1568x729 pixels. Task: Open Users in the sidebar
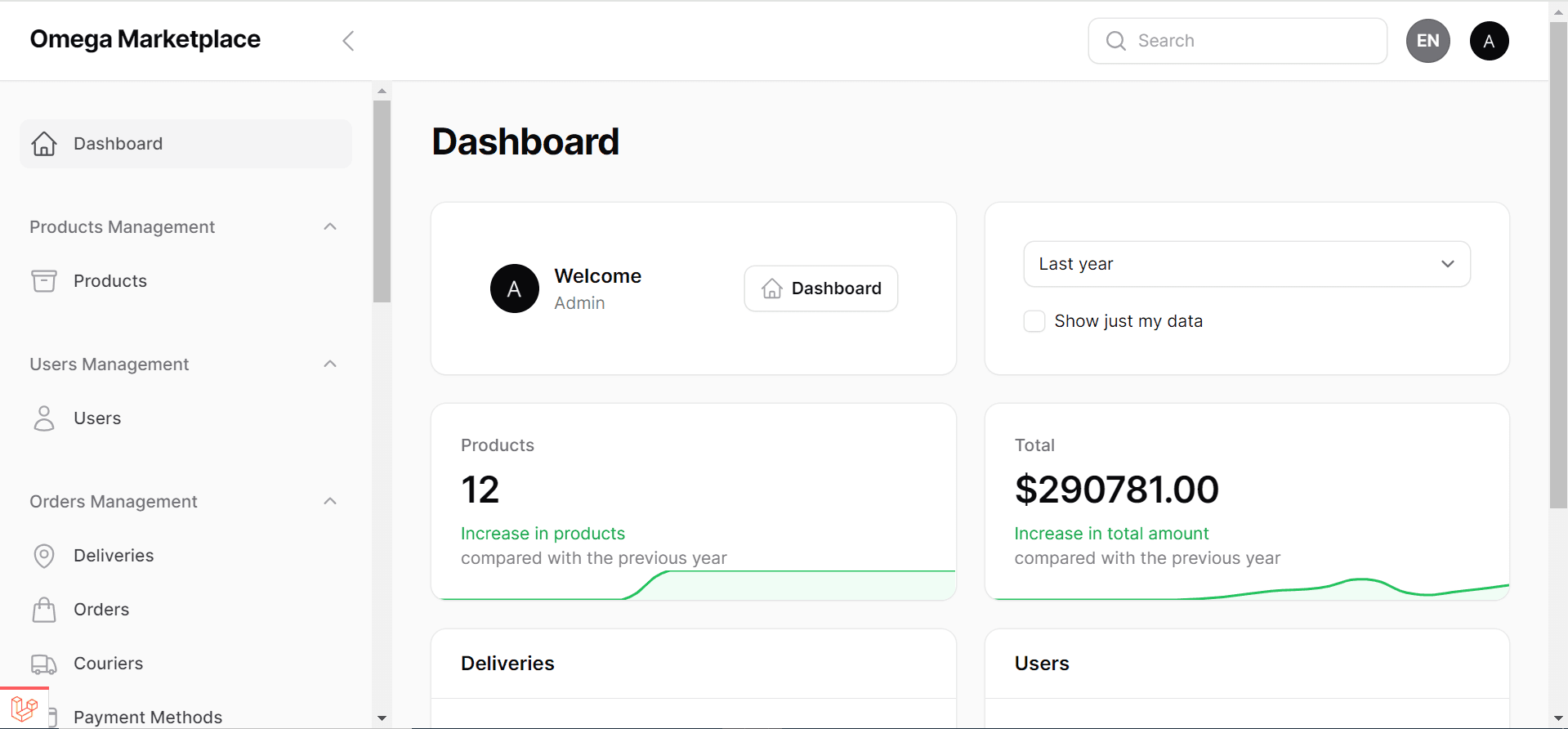185,418
